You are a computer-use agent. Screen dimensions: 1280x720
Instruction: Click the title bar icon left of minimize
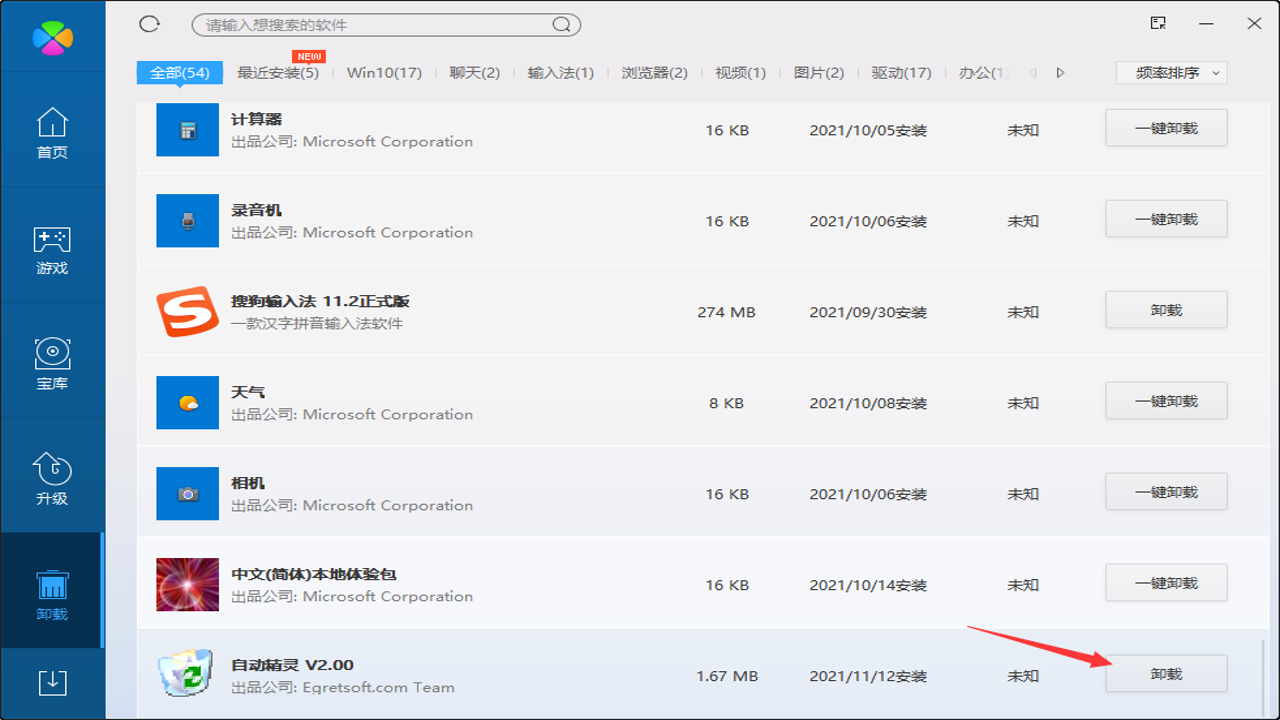point(1158,23)
